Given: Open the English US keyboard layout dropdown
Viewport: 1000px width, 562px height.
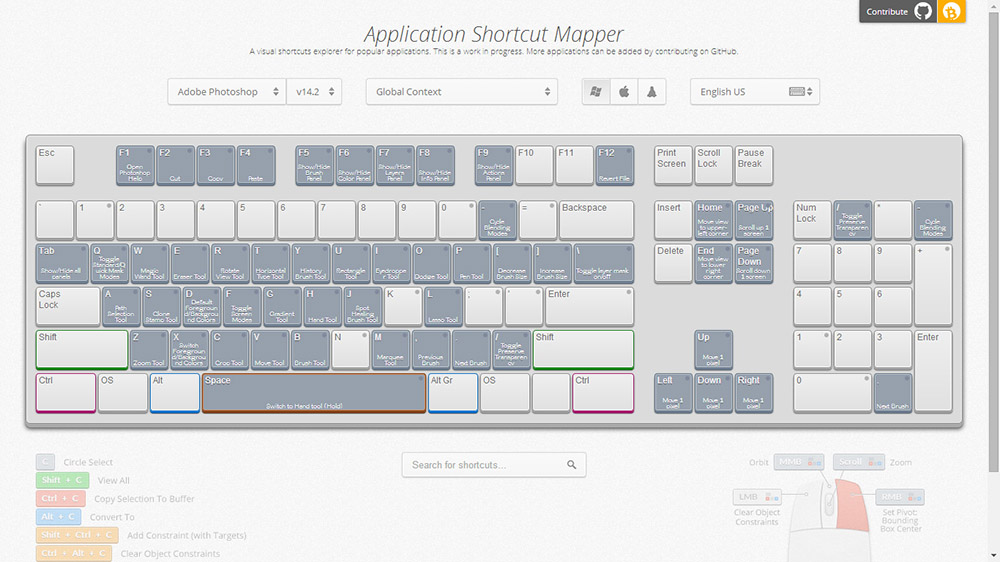Looking at the screenshot, I should [754, 92].
